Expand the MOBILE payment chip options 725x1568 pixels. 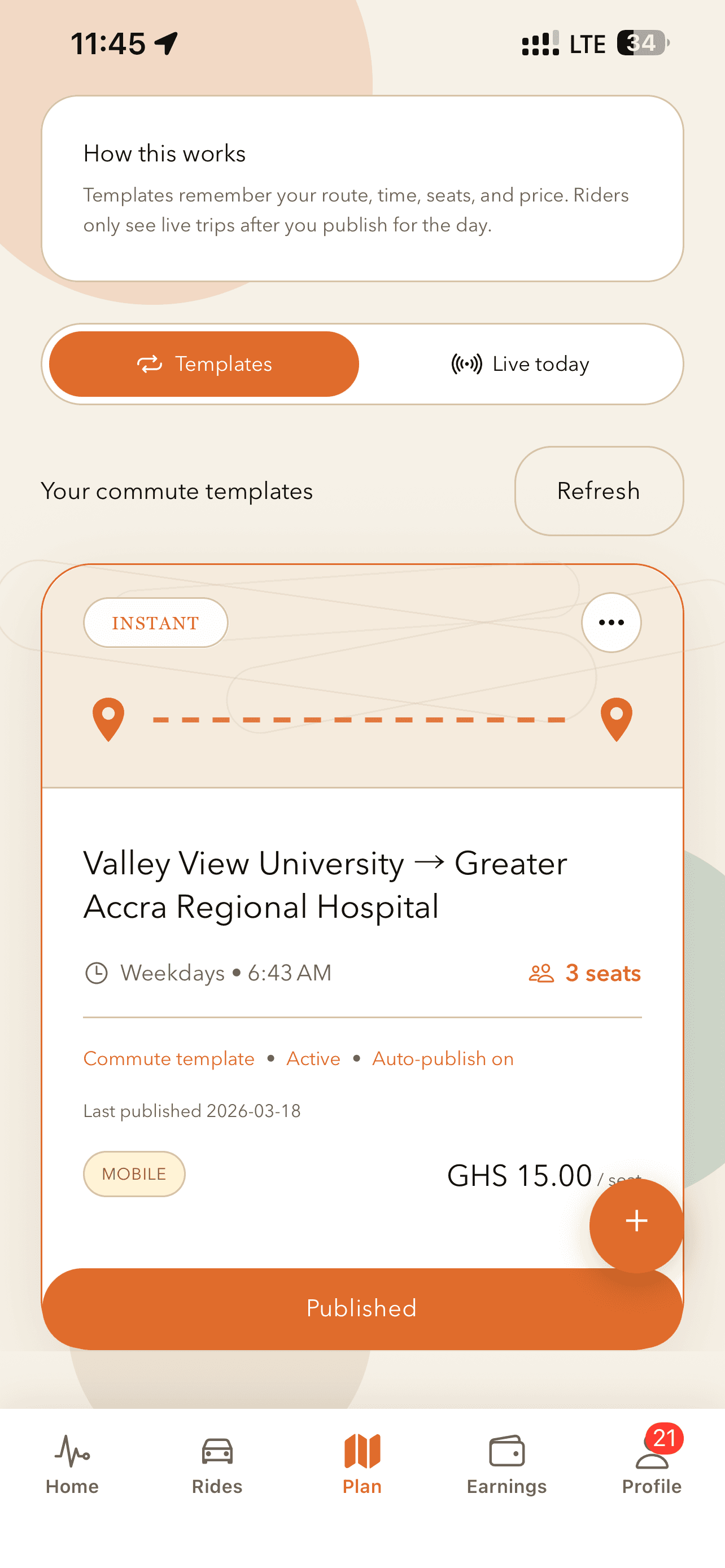(x=133, y=1173)
